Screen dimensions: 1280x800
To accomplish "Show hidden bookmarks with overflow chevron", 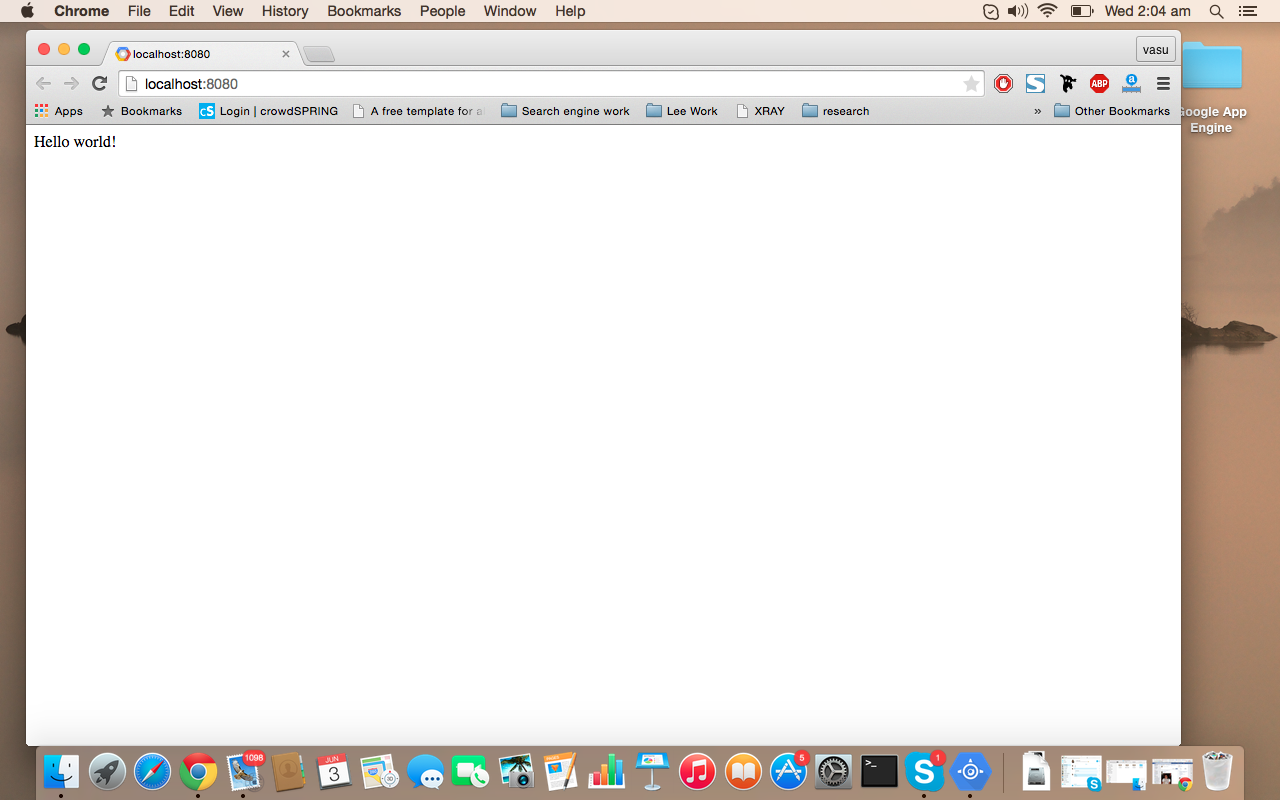I will [1037, 111].
